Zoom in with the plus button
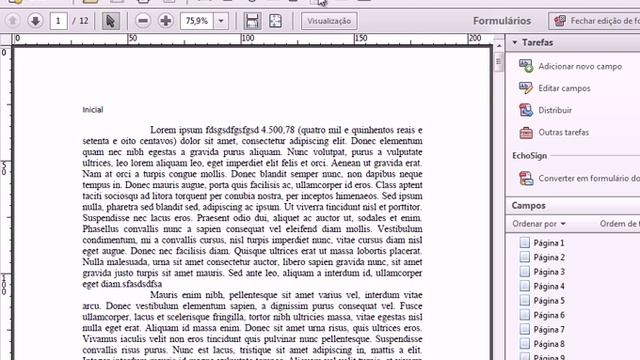 tap(166, 21)
